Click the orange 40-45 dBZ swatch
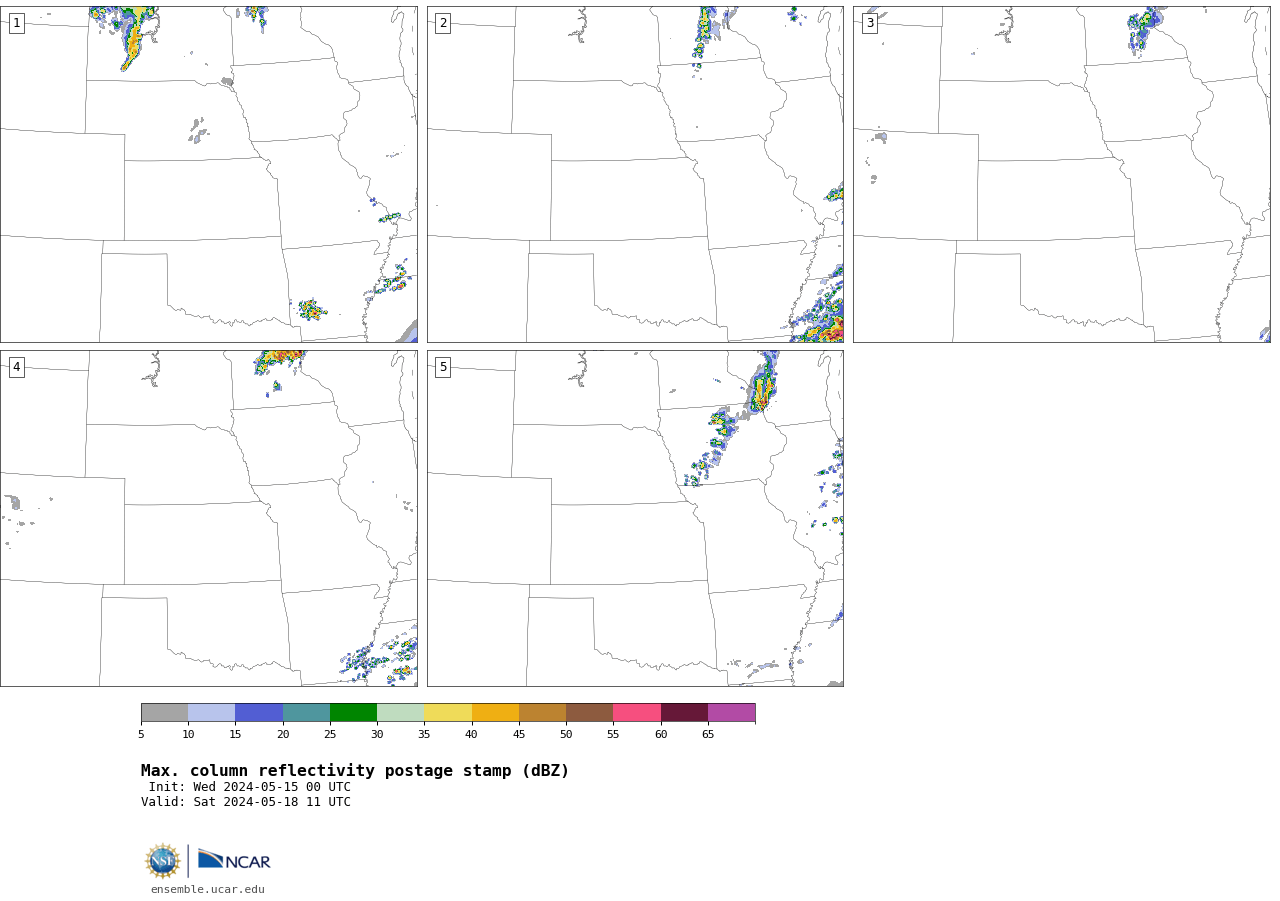This screenshot has width=1280, height=901. click(x=495, y=713)
